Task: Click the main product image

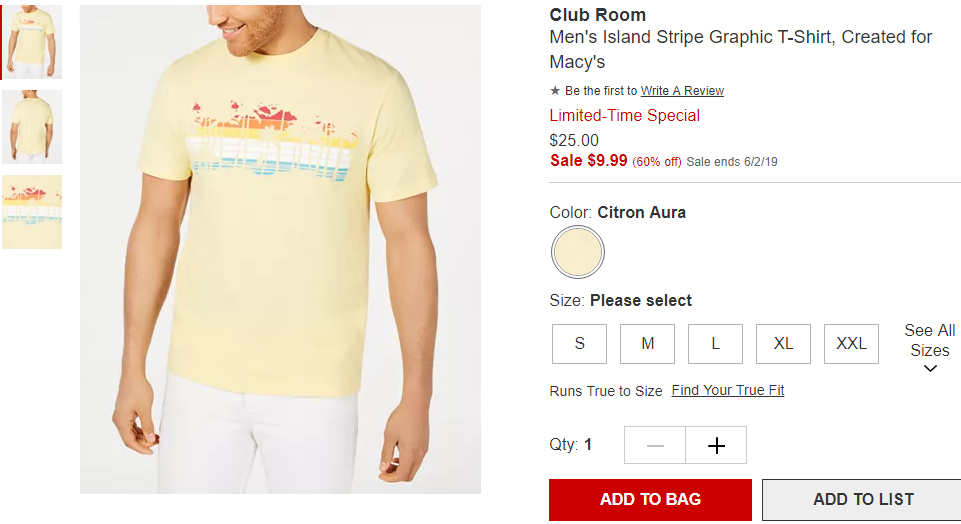Action: pyautogui.click(x=280, y=249)
